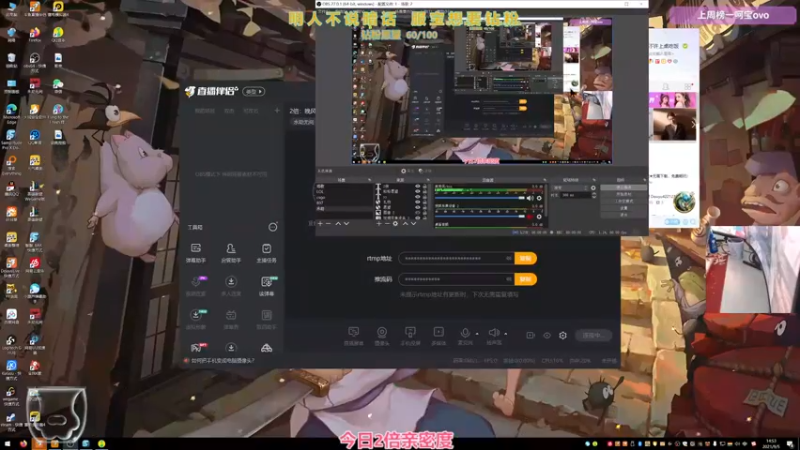The height and width of the screenshot is (450, 800).
Task: Pop out the OBS Controls dock via header icon
Action: pos(644,180)
